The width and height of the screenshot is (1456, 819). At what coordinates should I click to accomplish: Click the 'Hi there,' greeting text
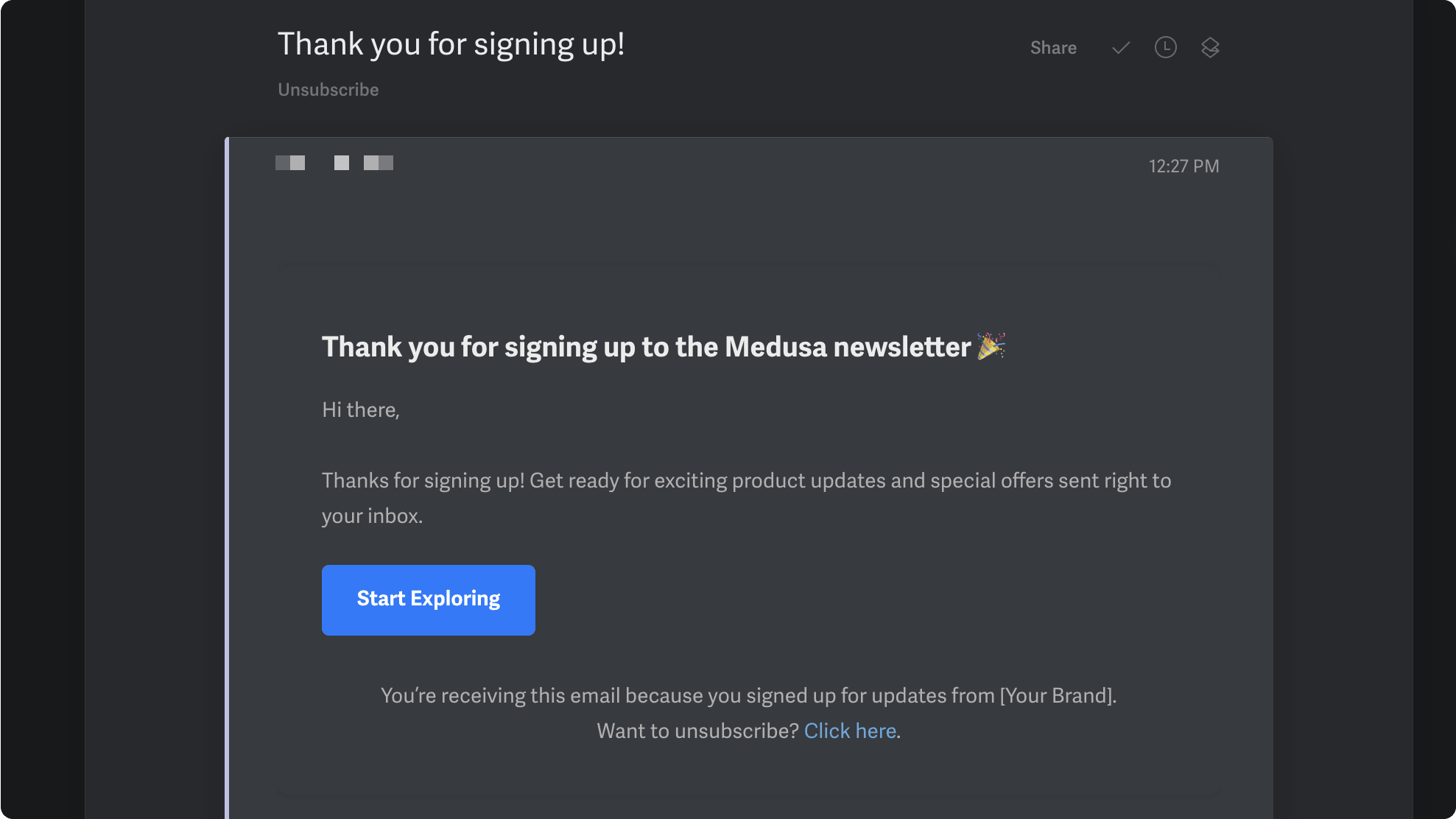tap(360, 409)
